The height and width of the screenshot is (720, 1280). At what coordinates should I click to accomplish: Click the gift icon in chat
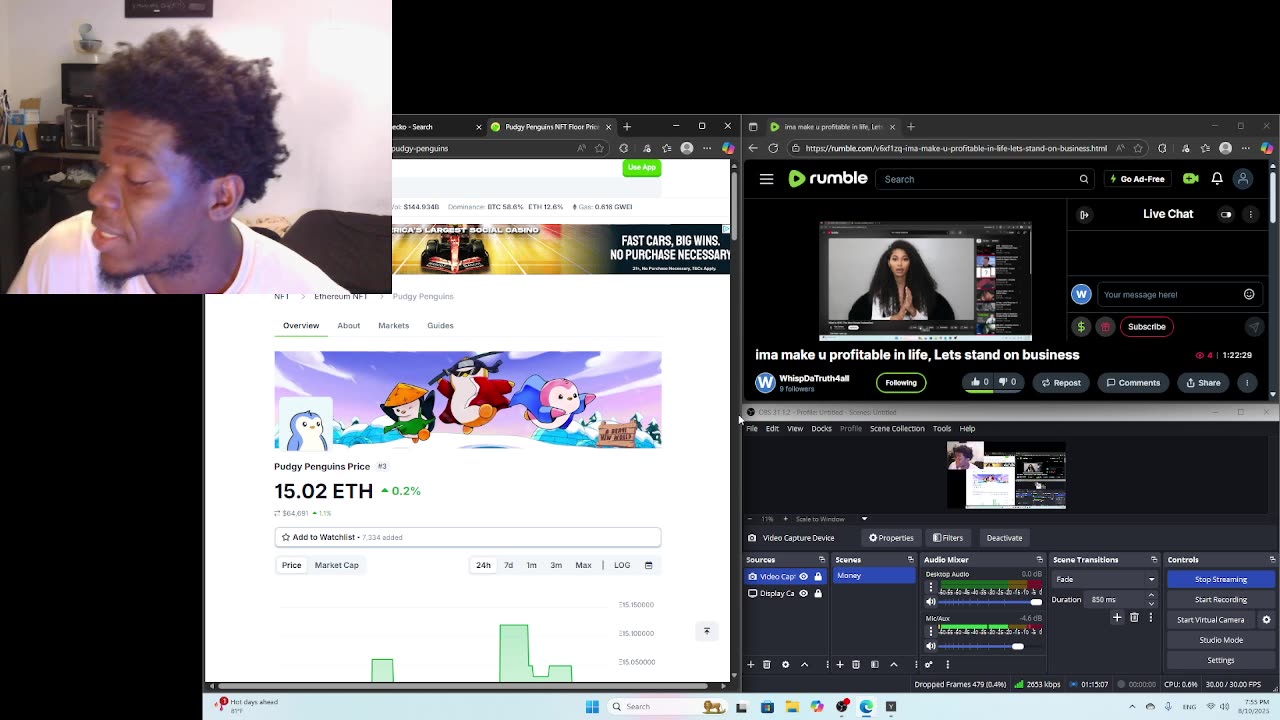[x=1106, y=326]
